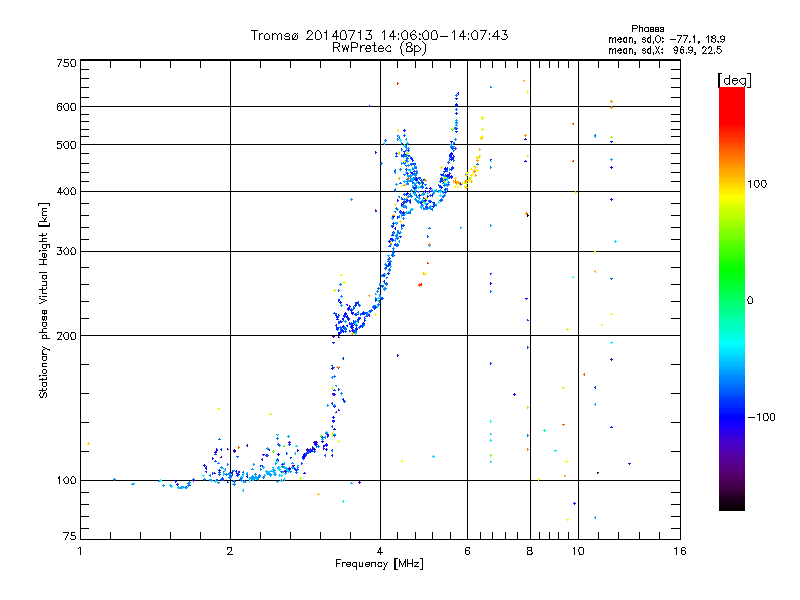Image resolution: width=800 pixels, height=600 pixels.
Task: Click the "-100" label beside the color bar
Action: point(762,417)
